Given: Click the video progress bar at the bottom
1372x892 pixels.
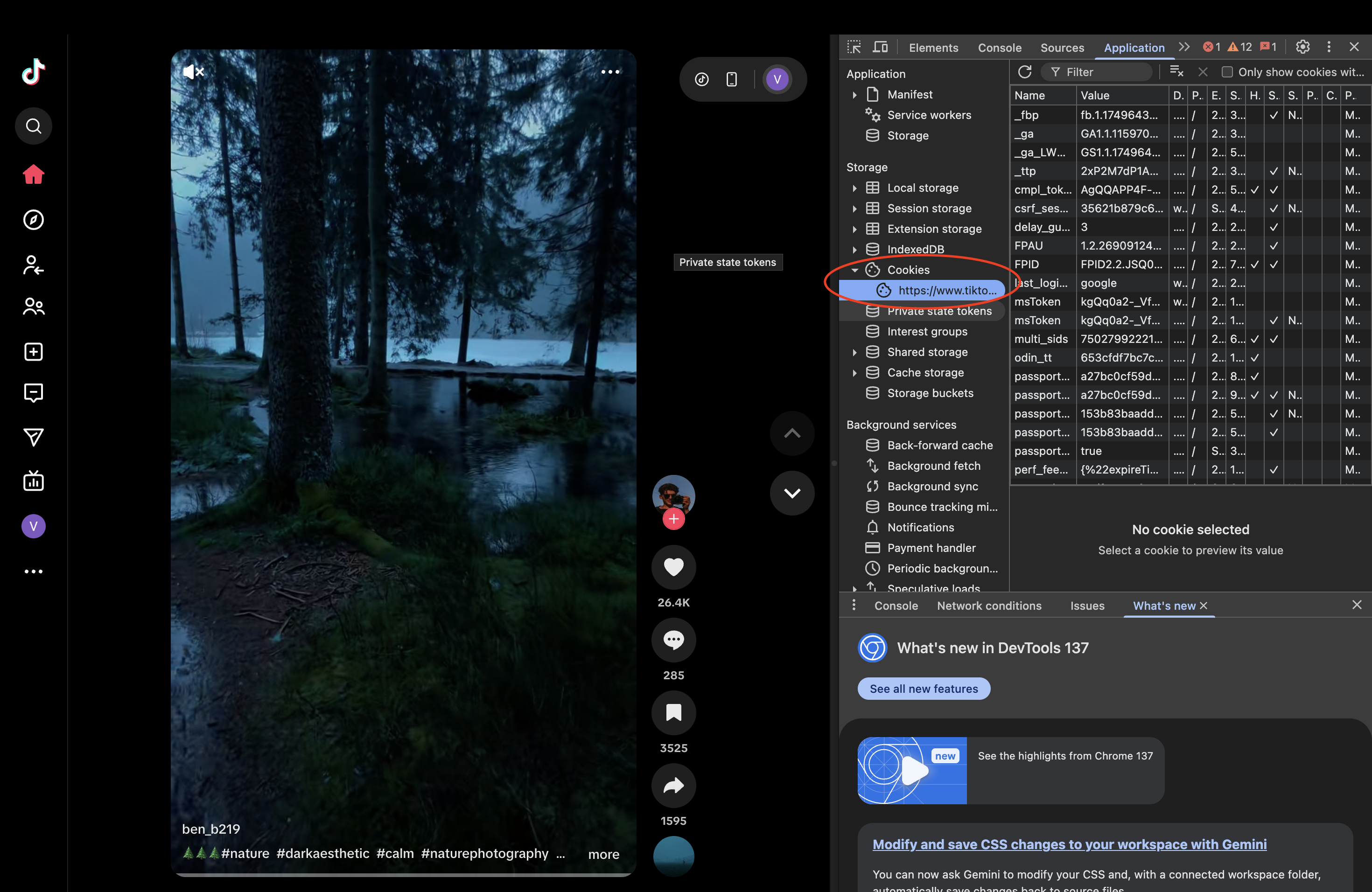Looking at the screenshot, I should 404,875.
